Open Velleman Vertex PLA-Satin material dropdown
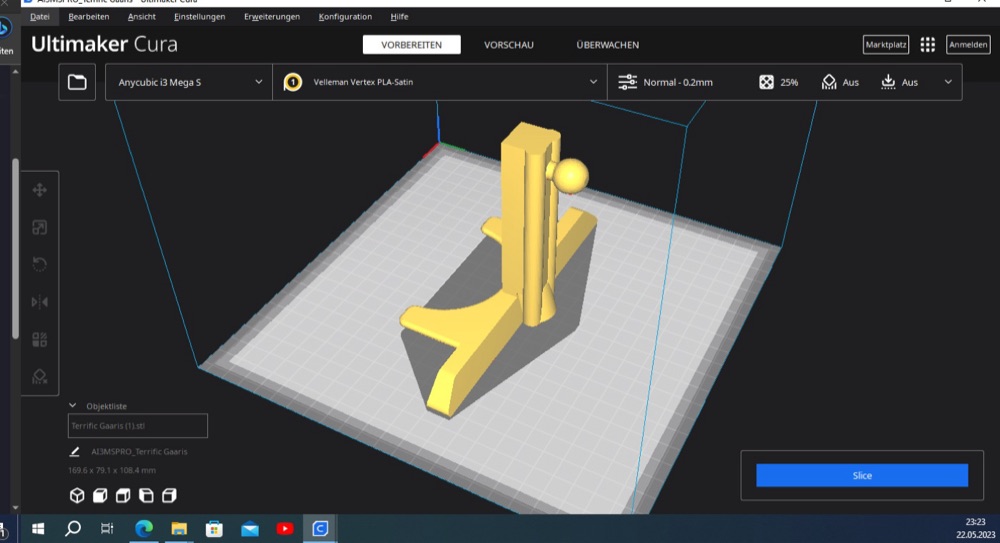1000x543 pixels. click(440, 82)
